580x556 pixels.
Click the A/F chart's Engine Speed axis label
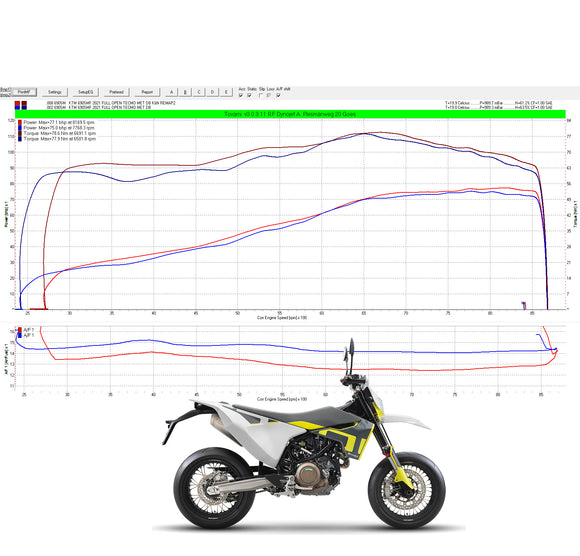282,400
